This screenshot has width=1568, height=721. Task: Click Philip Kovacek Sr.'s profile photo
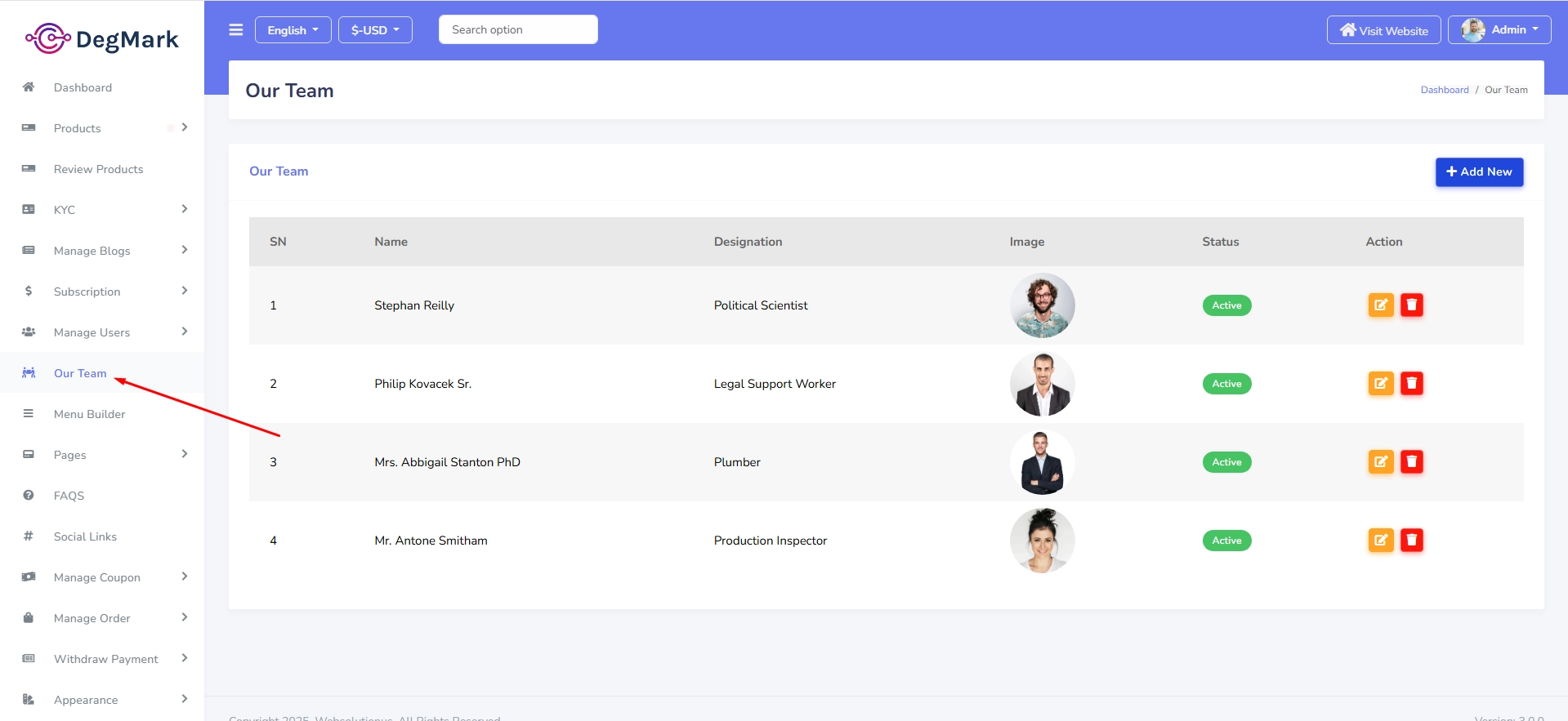coord(1042,384)
